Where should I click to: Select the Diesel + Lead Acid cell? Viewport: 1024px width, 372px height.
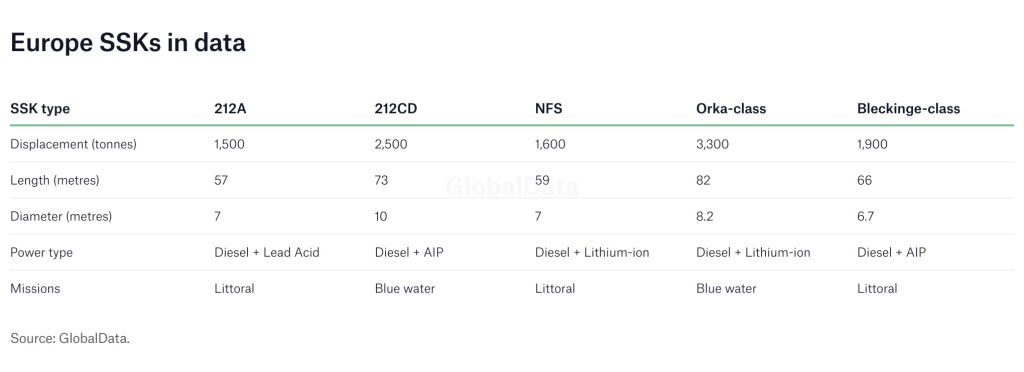tap(266, 253)
